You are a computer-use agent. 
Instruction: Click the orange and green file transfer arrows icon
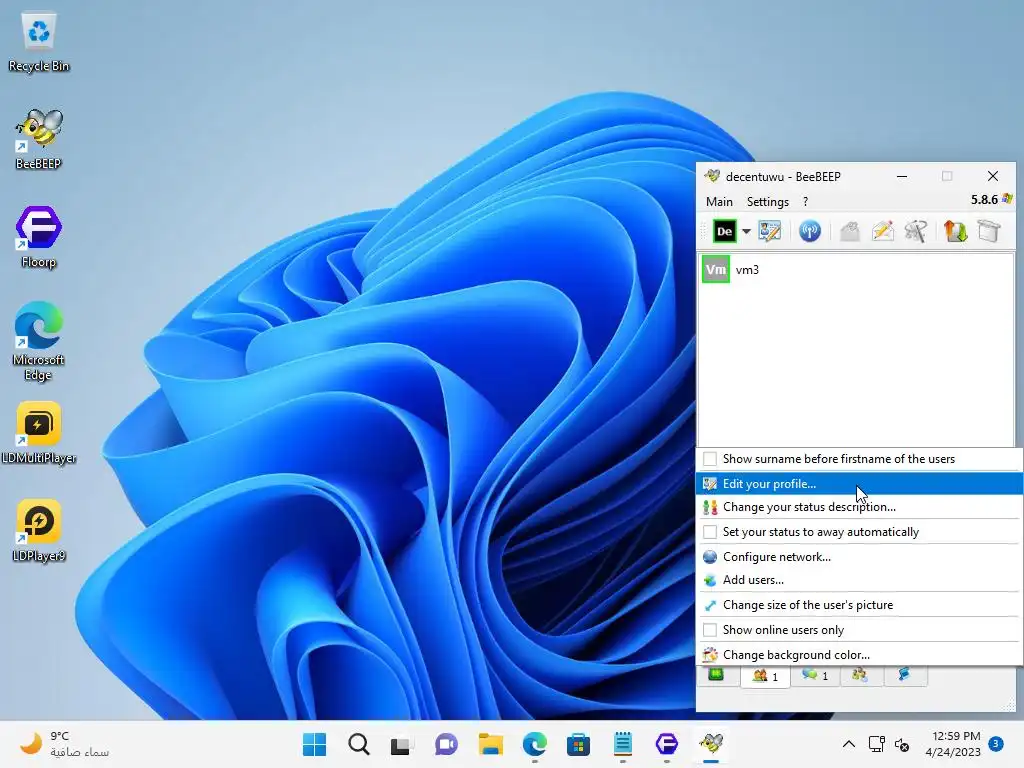955,231
